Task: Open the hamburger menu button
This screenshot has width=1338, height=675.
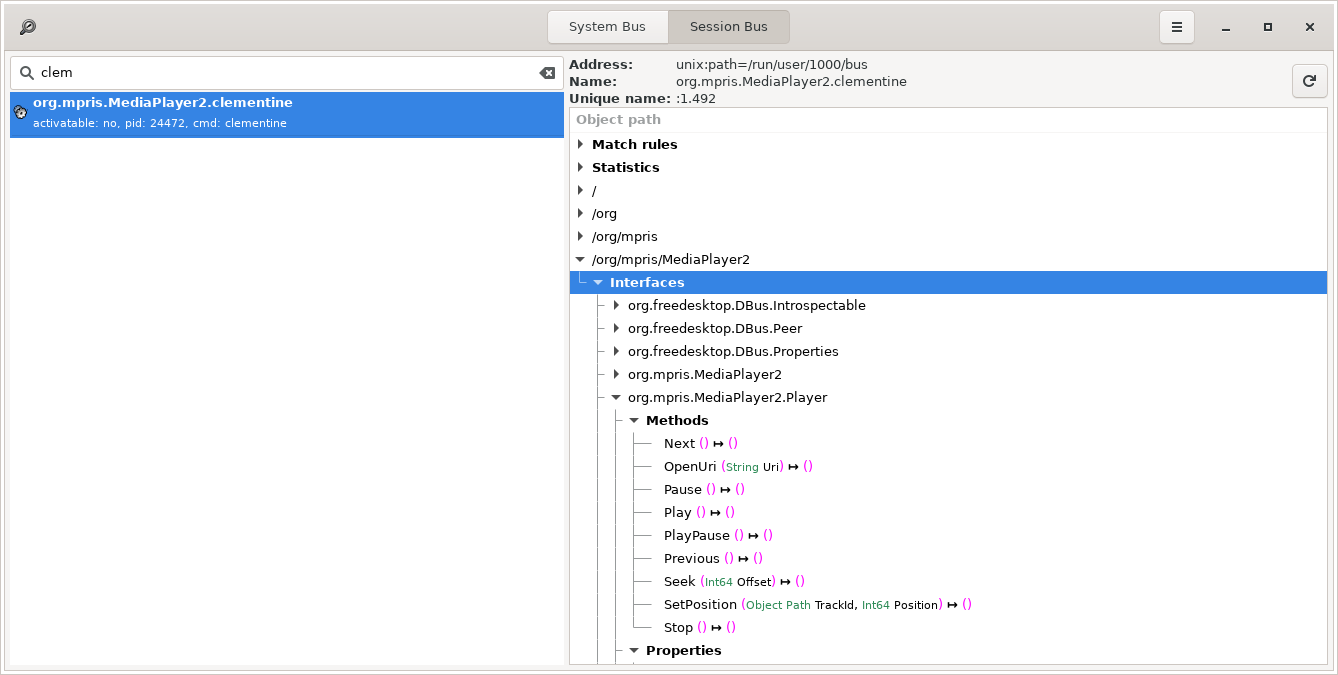Action: (1177, 27)
